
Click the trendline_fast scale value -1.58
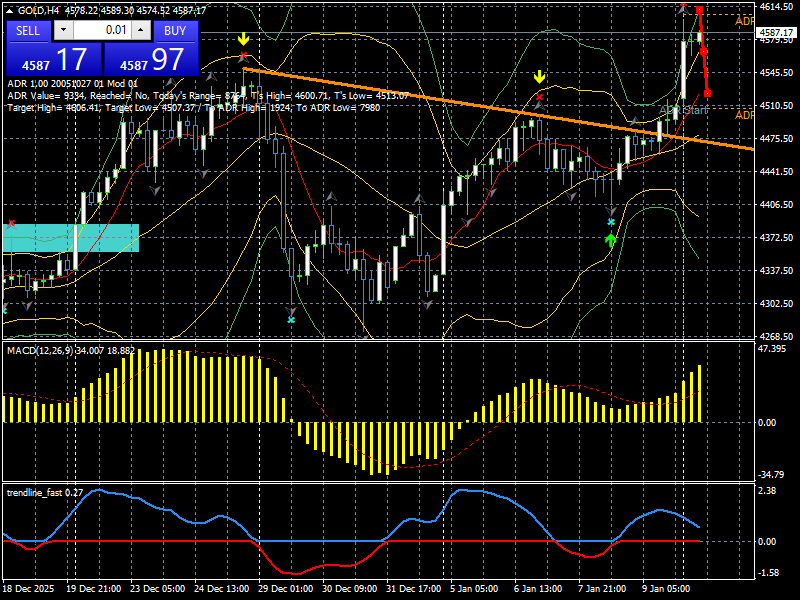pyautogui.click(x=769, y=573)
